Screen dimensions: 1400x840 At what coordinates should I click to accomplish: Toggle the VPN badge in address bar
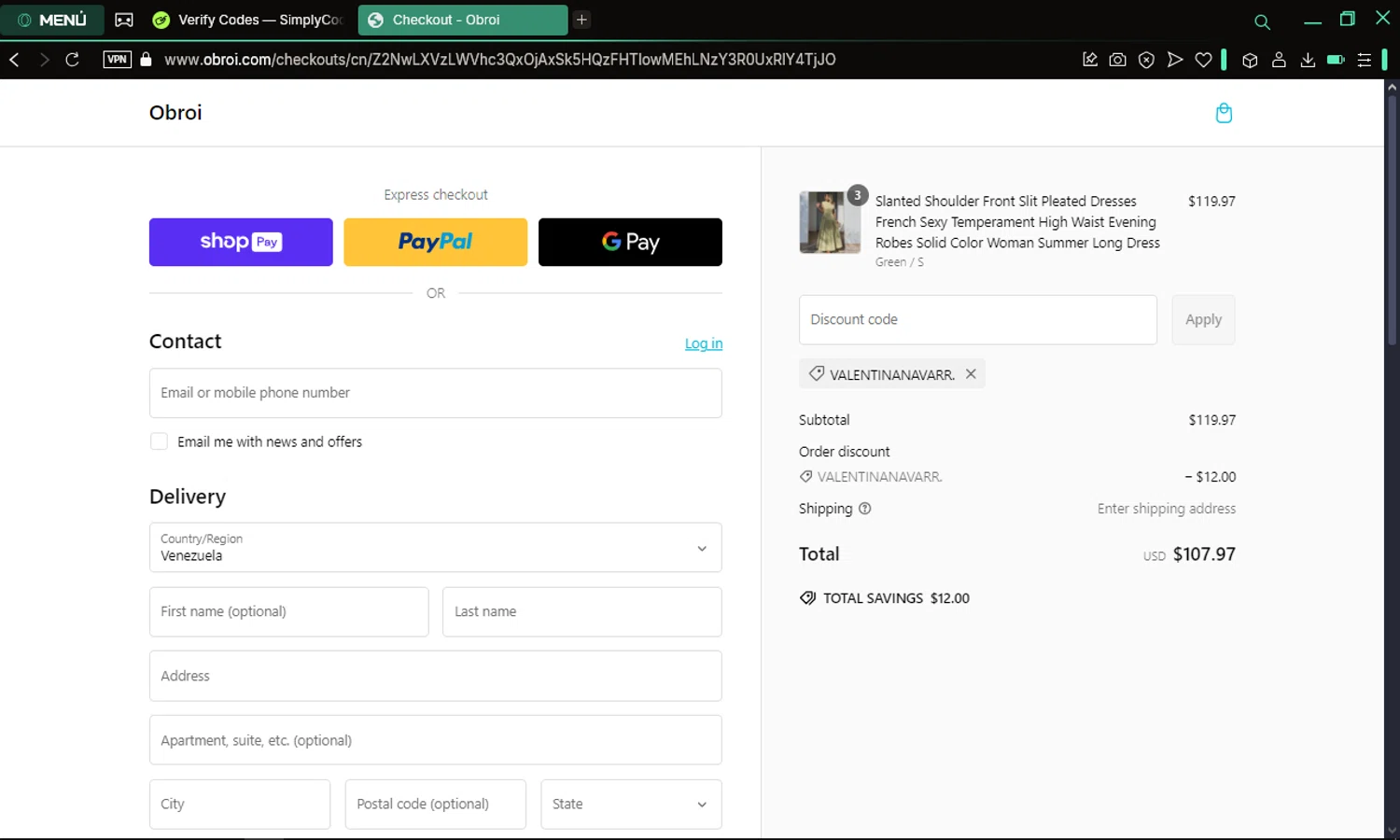tap(117, 60)
